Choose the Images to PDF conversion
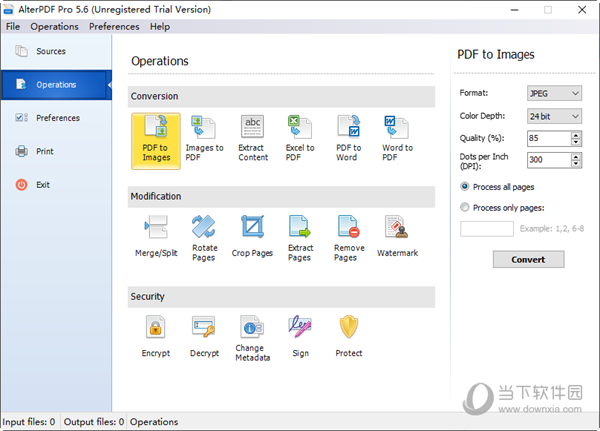 pos(204,139)
